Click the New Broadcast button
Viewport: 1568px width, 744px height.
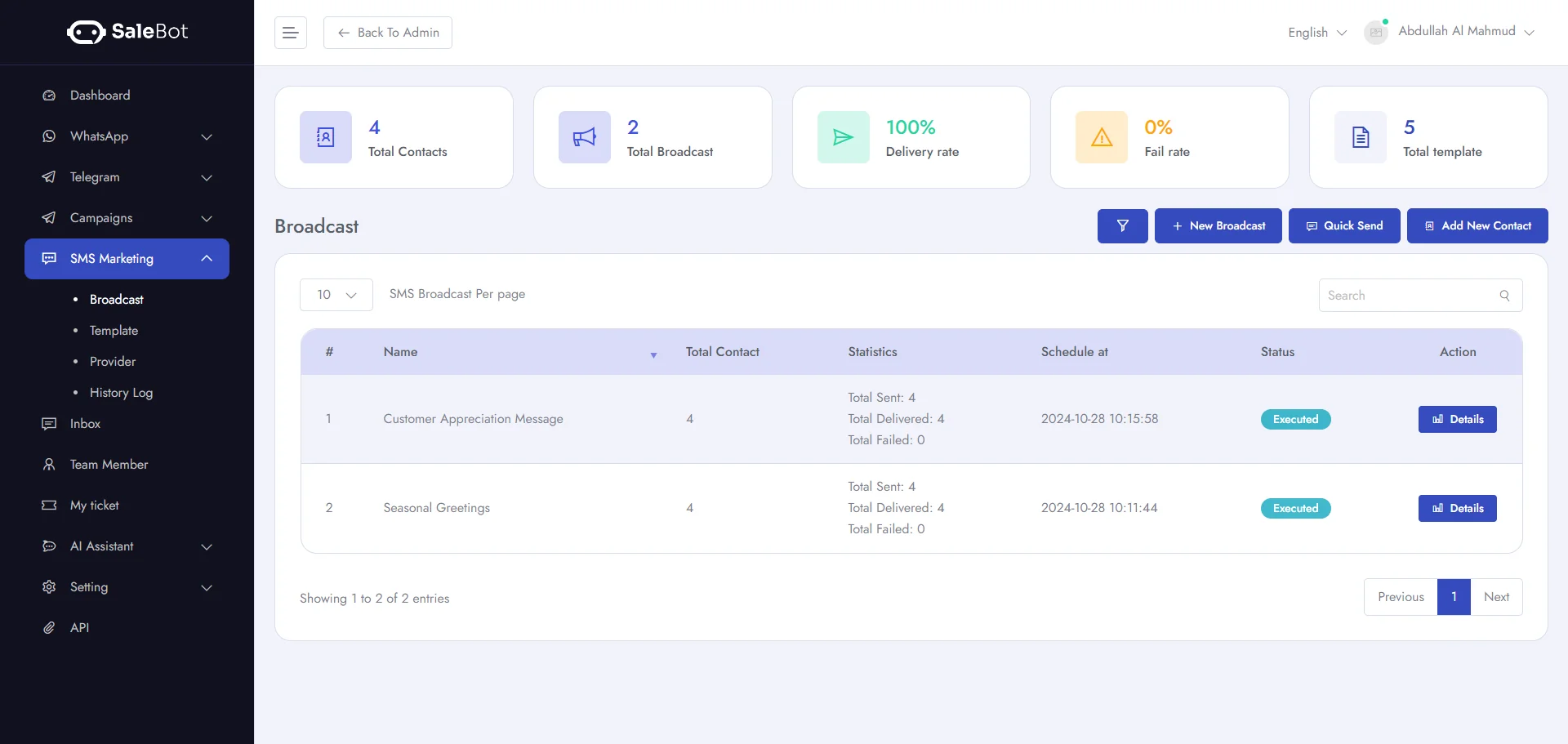click(1218, 226)
